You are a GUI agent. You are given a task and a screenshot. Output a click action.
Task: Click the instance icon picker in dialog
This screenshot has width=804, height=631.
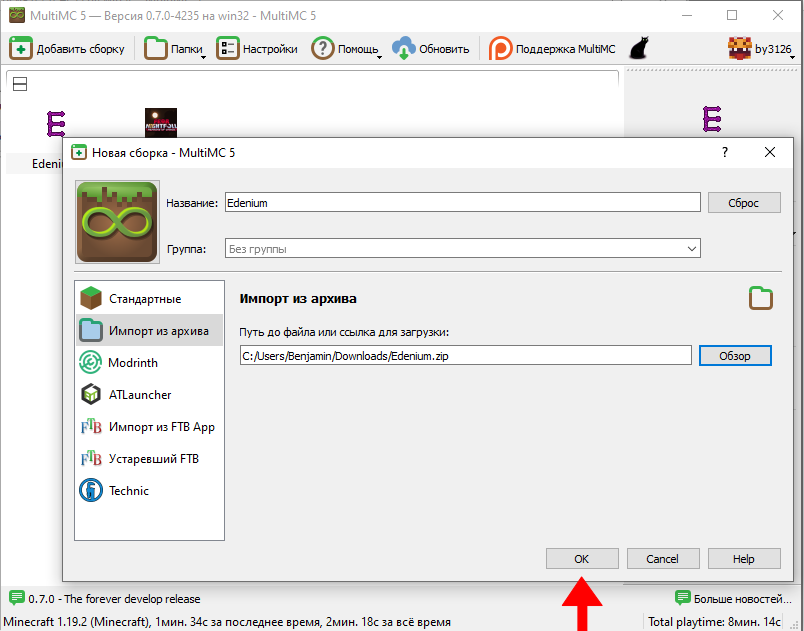tap(117, 222)
